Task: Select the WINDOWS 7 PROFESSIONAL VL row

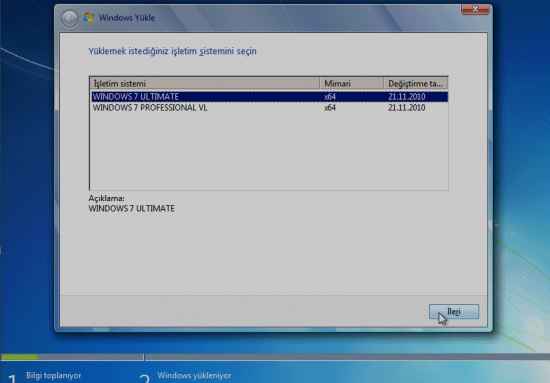Action: tap(269, 107)
